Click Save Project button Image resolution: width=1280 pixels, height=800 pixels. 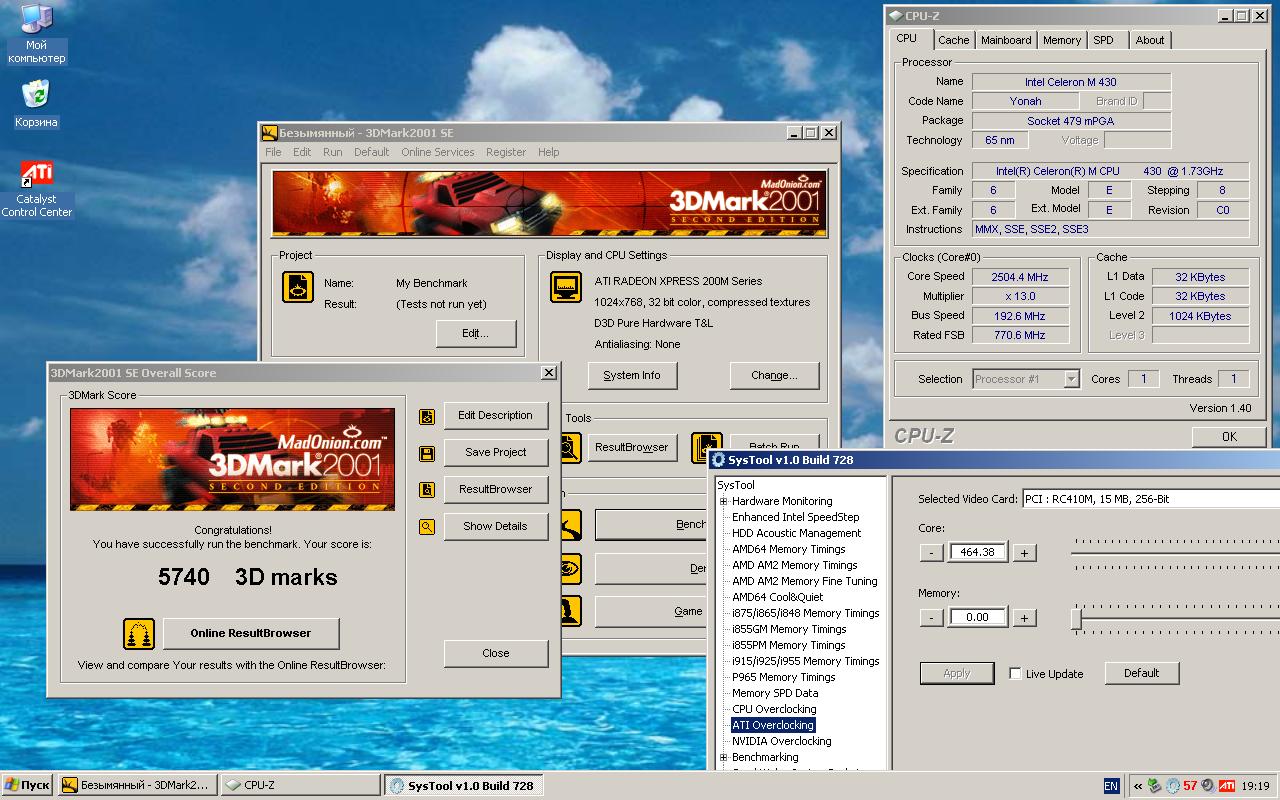pos(495,453)
